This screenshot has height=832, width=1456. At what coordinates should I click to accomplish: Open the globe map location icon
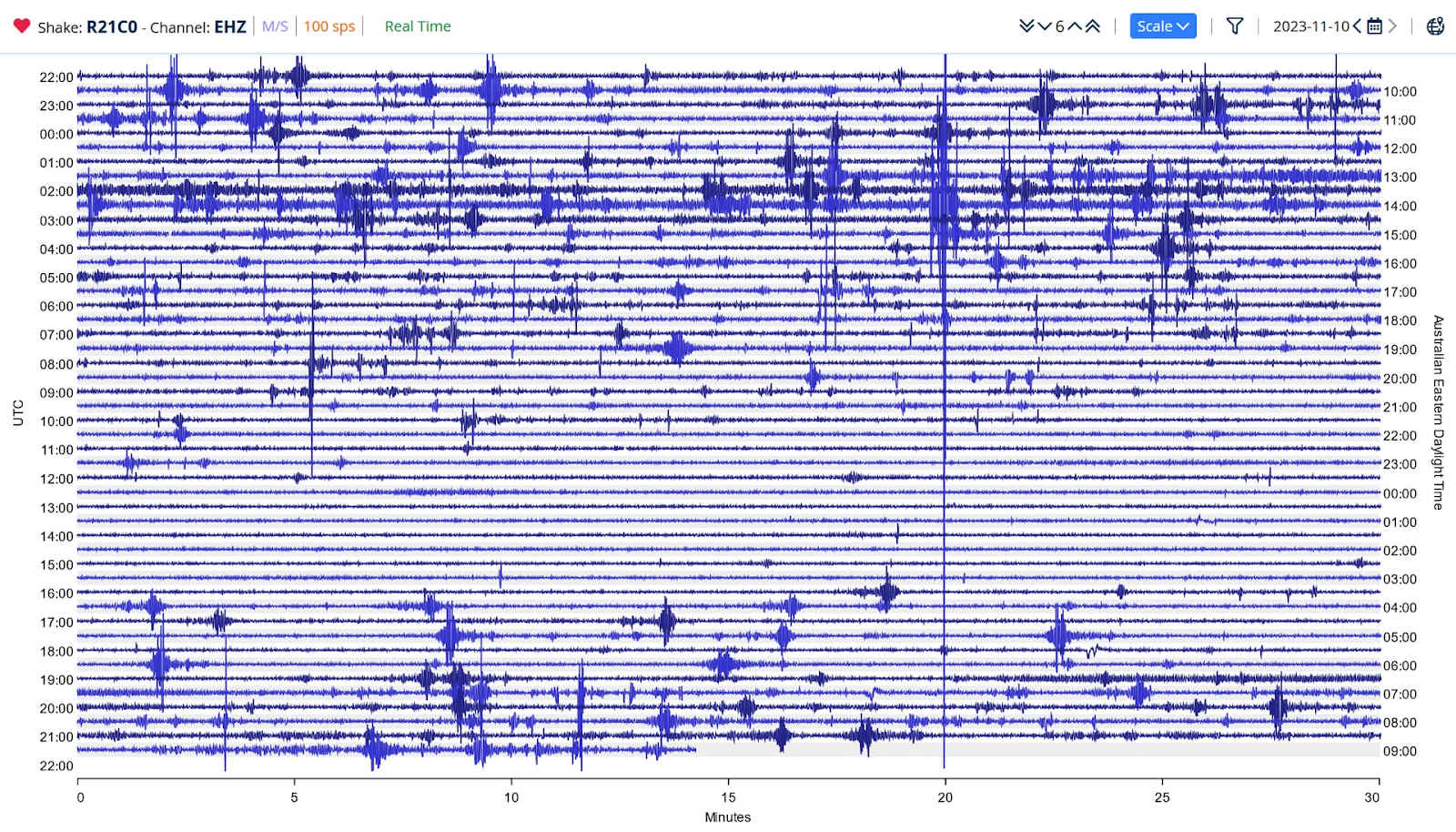click(1435, 26)
